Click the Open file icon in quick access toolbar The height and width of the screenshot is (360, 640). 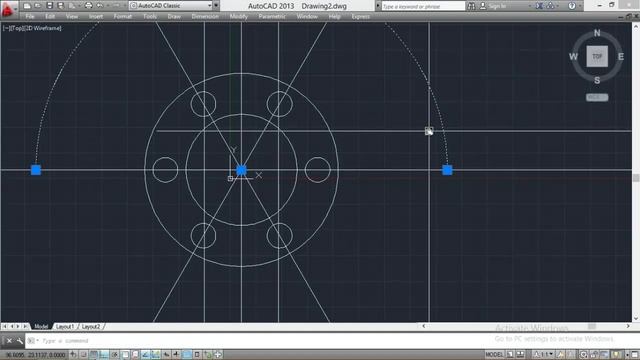pos(38,6)
